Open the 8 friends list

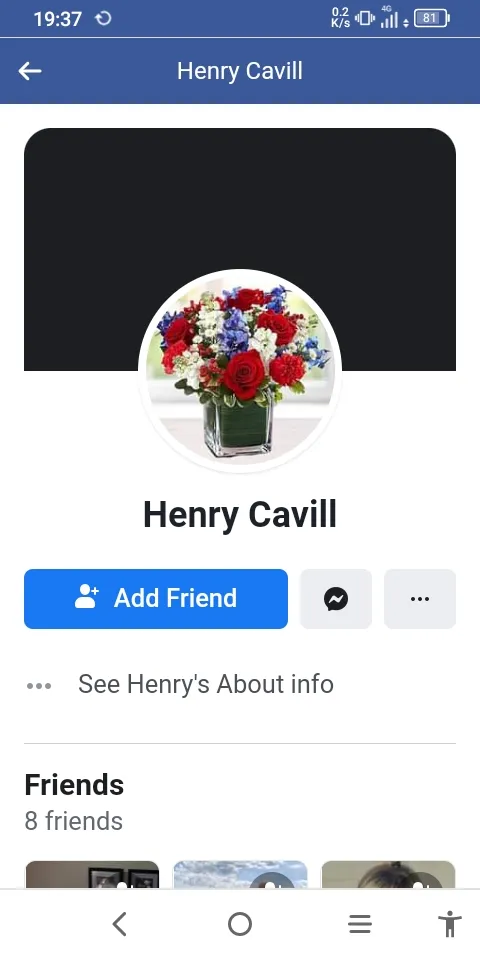tap(73, 821)
